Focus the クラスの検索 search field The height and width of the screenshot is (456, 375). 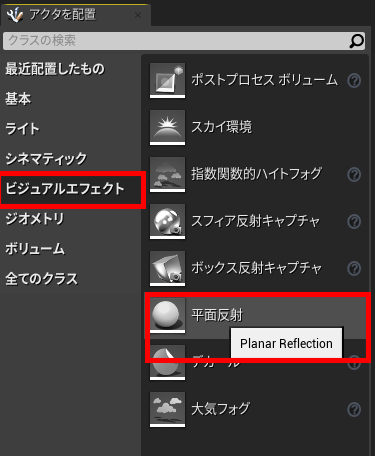click(184, 41)
